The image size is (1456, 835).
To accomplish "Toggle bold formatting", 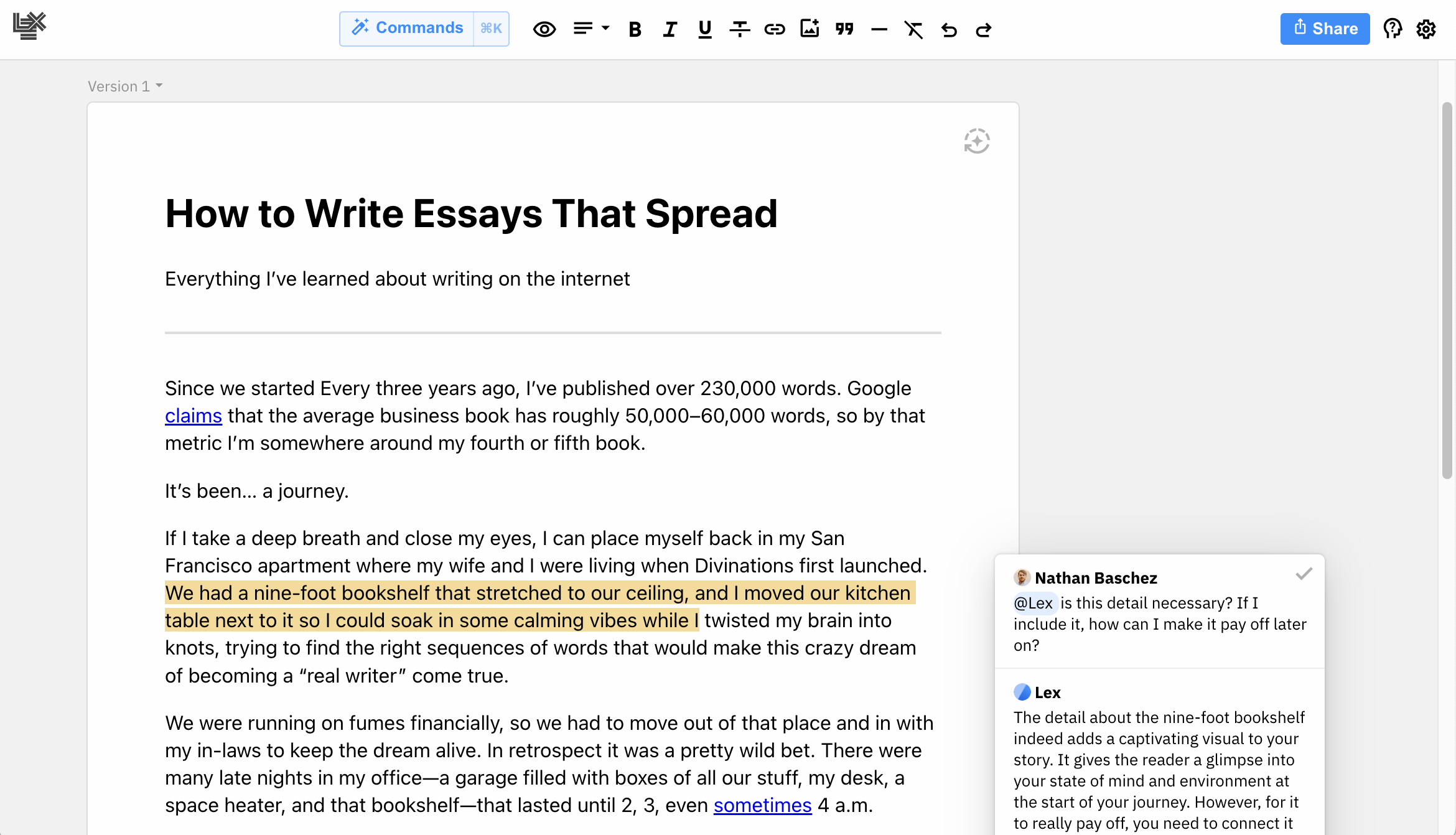I will (x=634, y=29).
